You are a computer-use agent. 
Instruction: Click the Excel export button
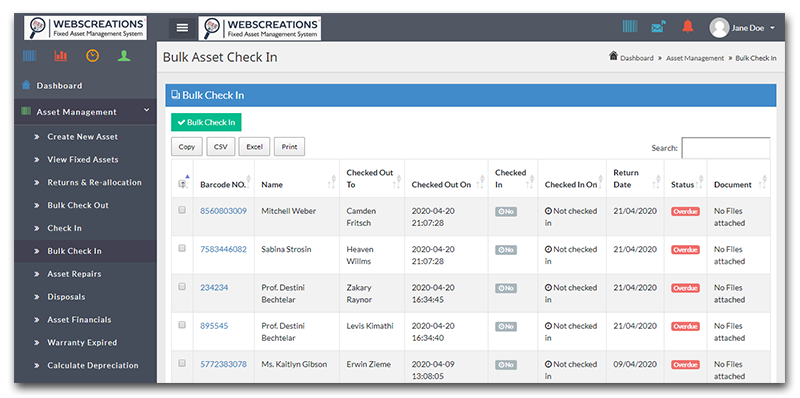(254, 147)
